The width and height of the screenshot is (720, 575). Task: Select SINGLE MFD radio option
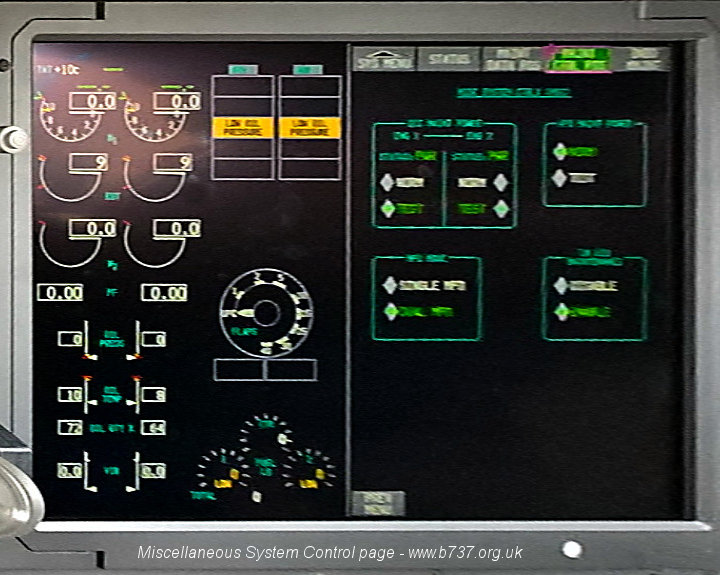click(390, 285)
